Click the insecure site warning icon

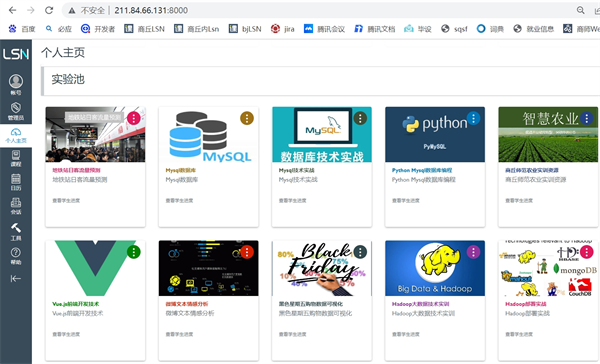coord(72,11)
